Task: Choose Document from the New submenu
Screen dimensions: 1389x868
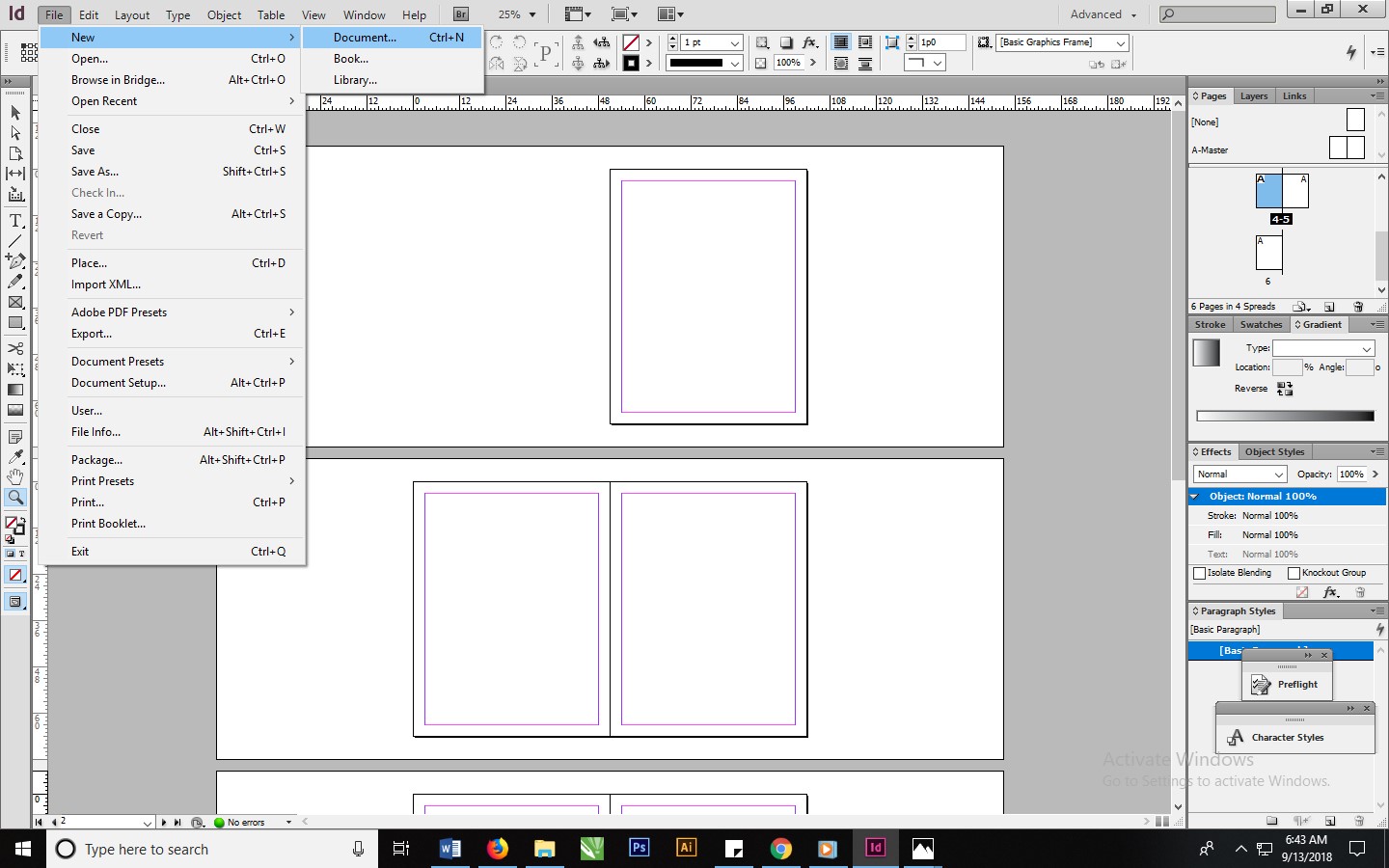Action: click(364, 37)
